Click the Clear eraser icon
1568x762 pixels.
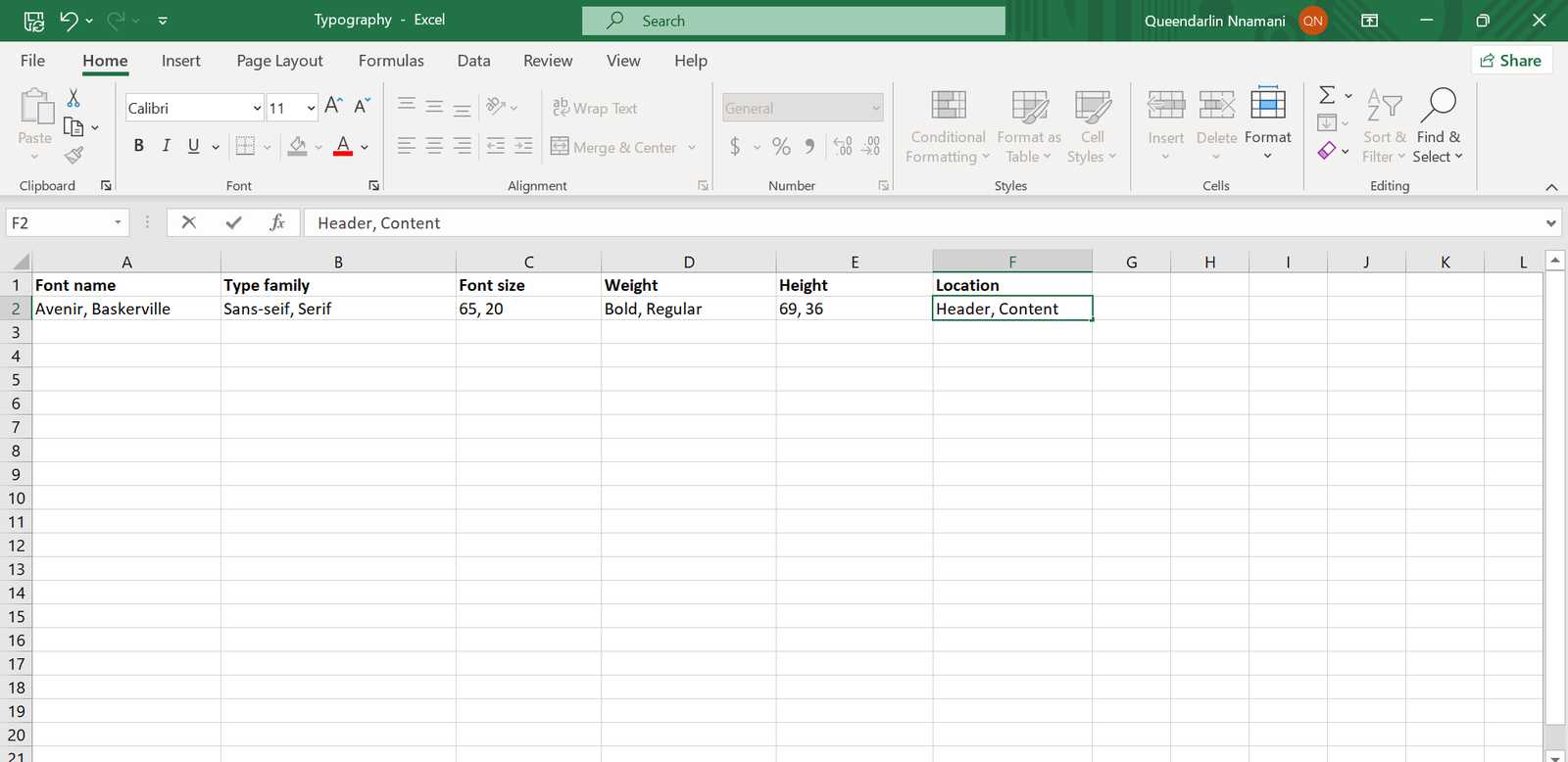click(1327, 151)
